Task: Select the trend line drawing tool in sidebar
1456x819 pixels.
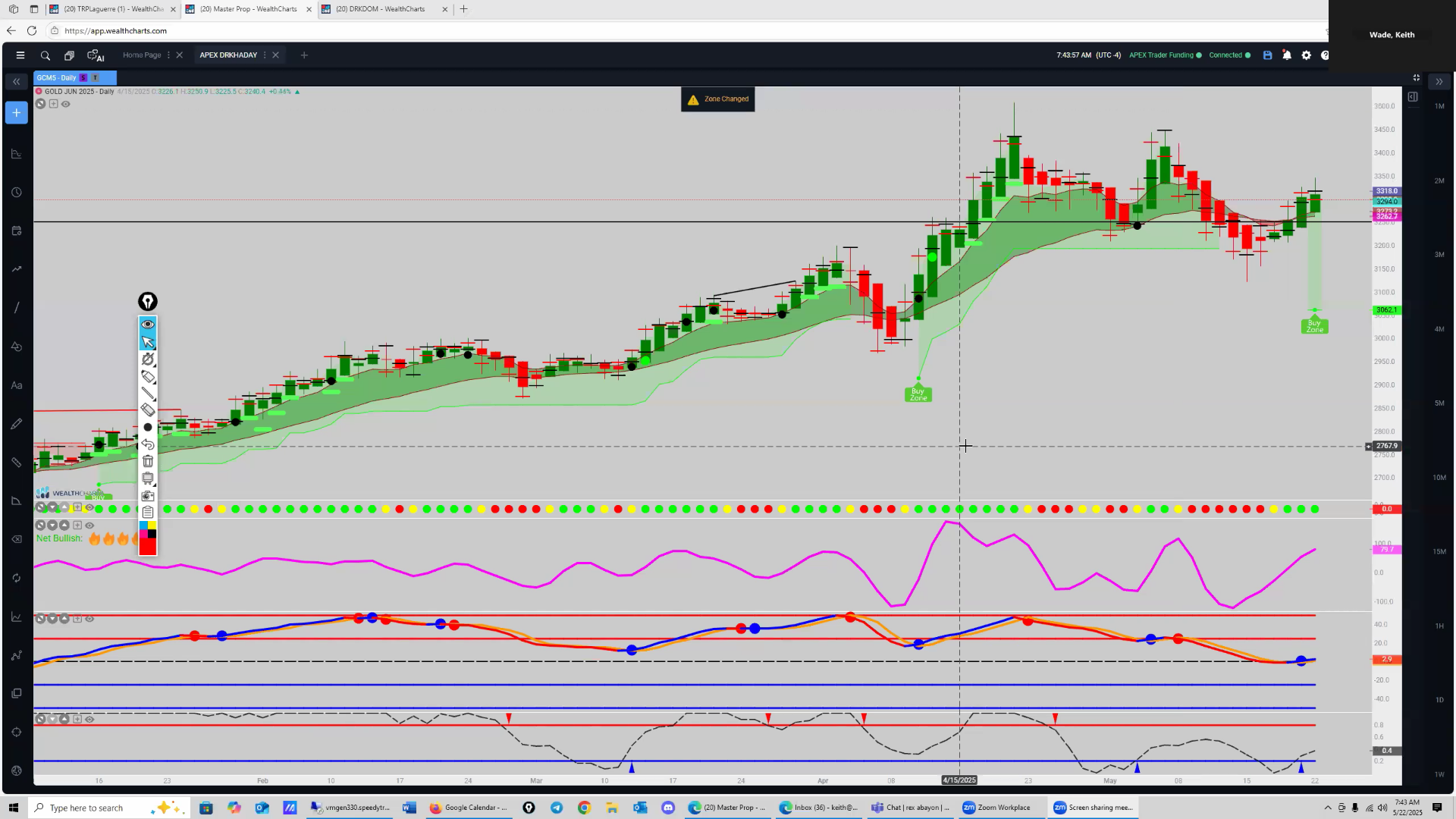Action: tap(17, 308)
